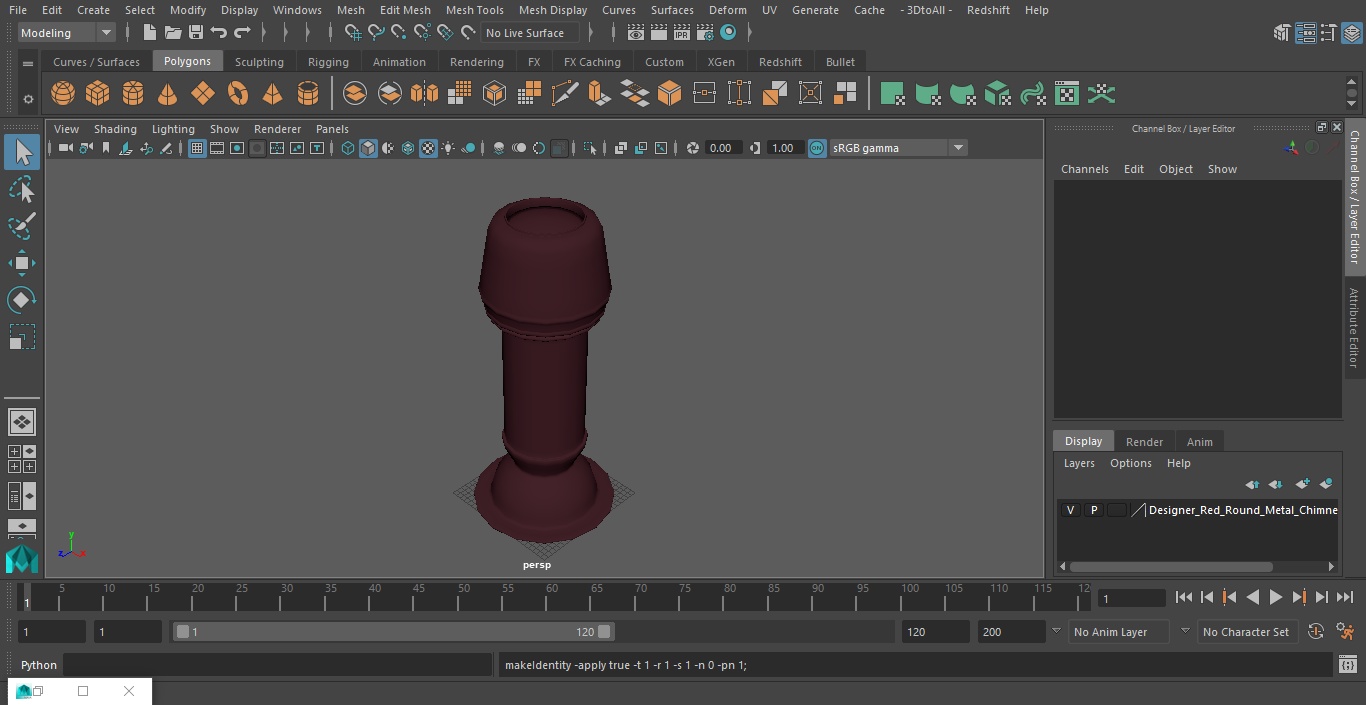Click the Open Scene folder icon
This screenshot has width=1366, height=705.
coord(173,33)
